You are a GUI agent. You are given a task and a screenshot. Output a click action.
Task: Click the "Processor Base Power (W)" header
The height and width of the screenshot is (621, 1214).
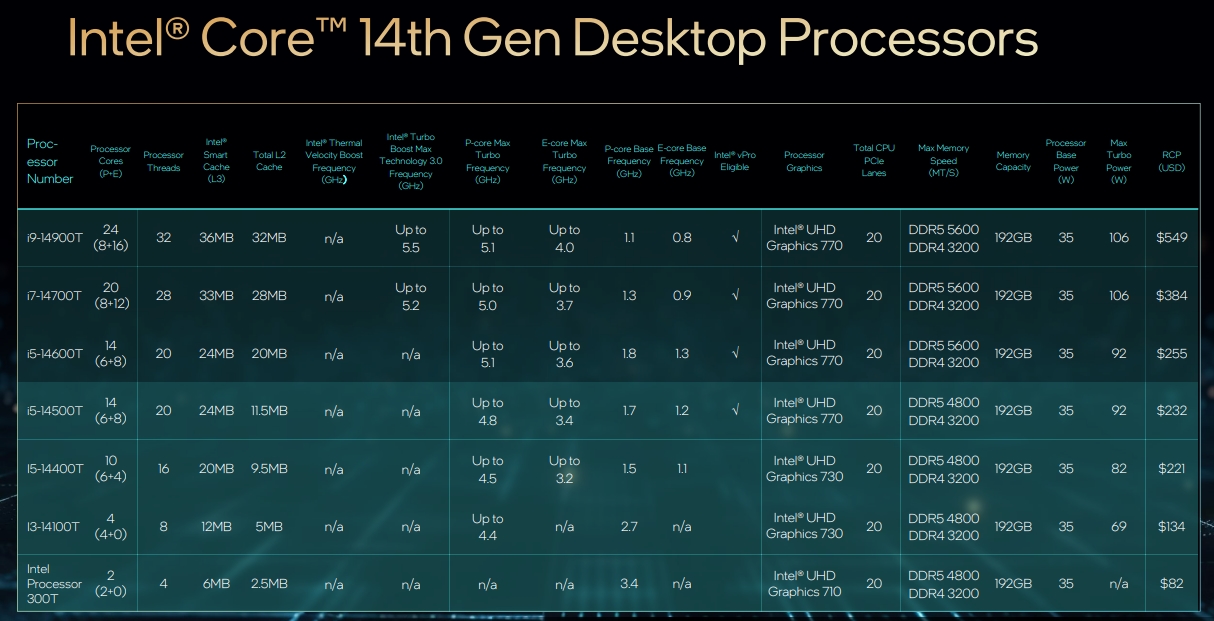[x=1066, y=161]
